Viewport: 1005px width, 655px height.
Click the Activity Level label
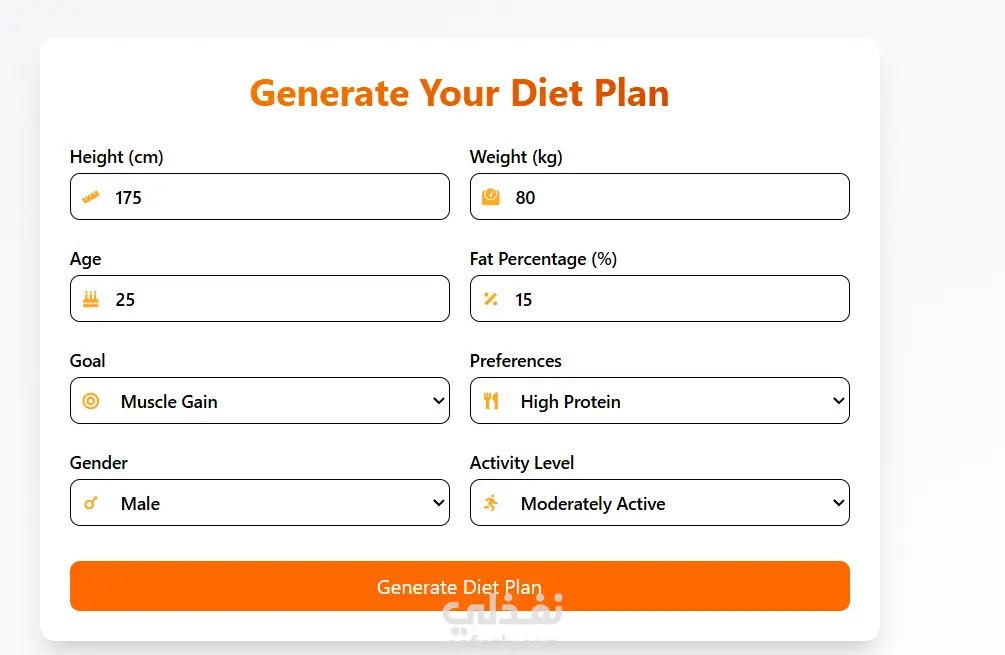[522, 463]
